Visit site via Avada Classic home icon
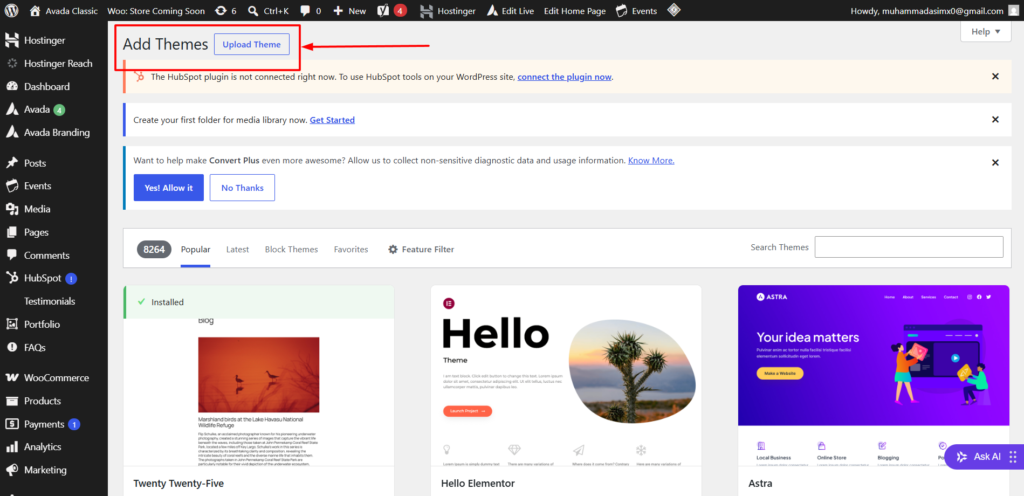The height and width of the screenshot is (496, 1024). [35, 10]
